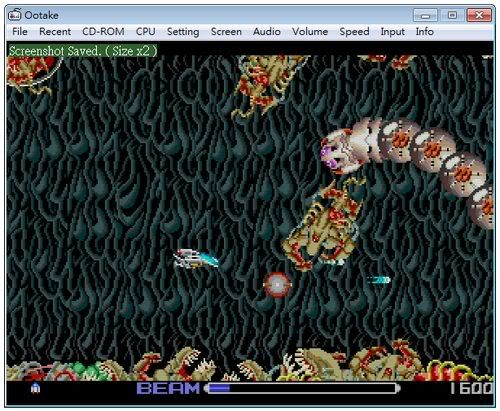500x411 pixels.
Task: Click the BEAM charge meter bar
Action: (302, 388)
